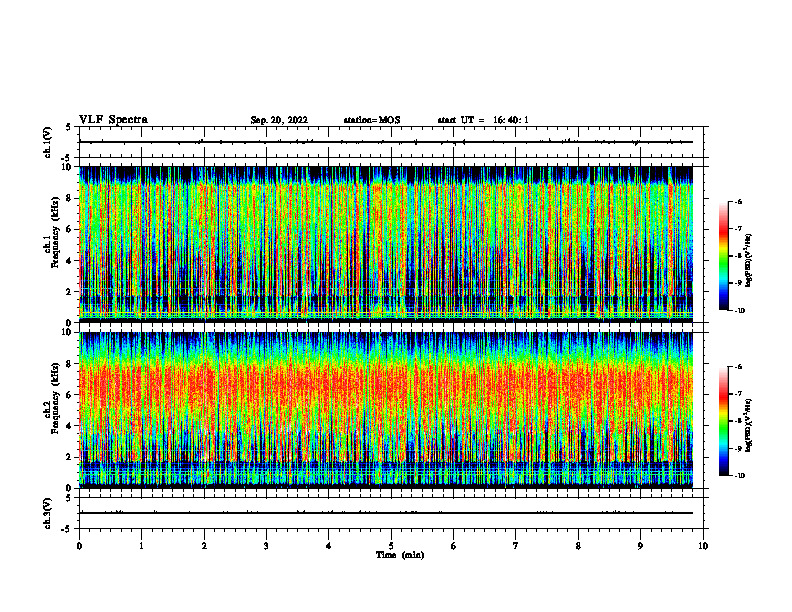Image resolution: width=792 pixels, height=612 pixels.
Task: Click the time axis tick label "3"
Action: pos(266,546)
